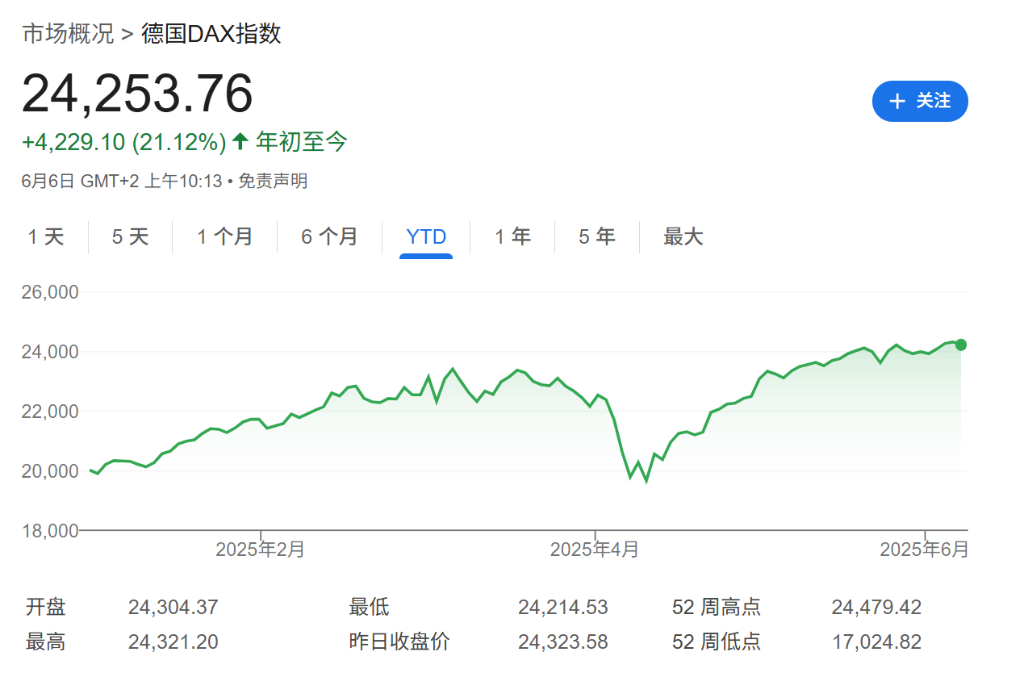Click the 26,000 y-axis label
Screen dimensions: 1024x678
tap(50, 292)
